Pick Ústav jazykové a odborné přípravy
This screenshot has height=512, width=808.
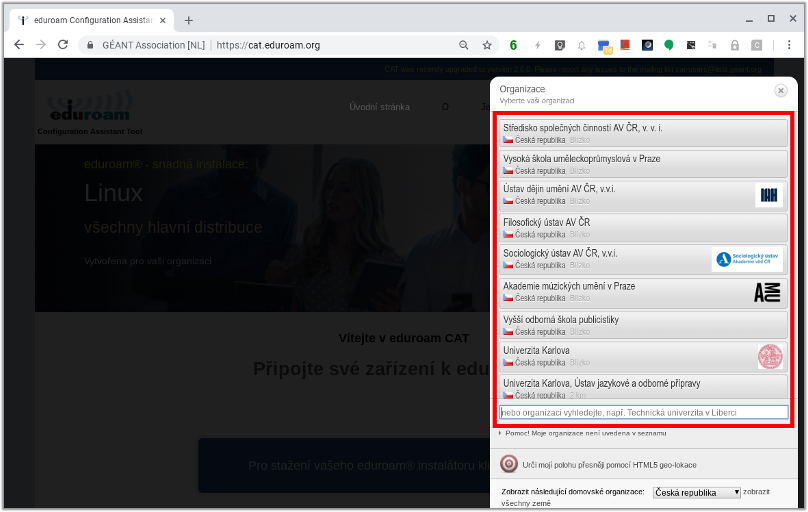coord(643,387)
